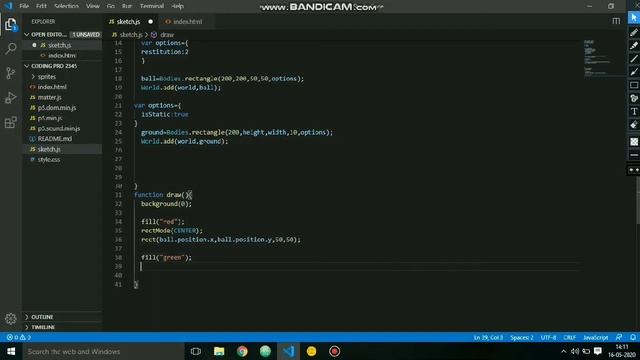Click errors and warnings count in status bar

19,337
